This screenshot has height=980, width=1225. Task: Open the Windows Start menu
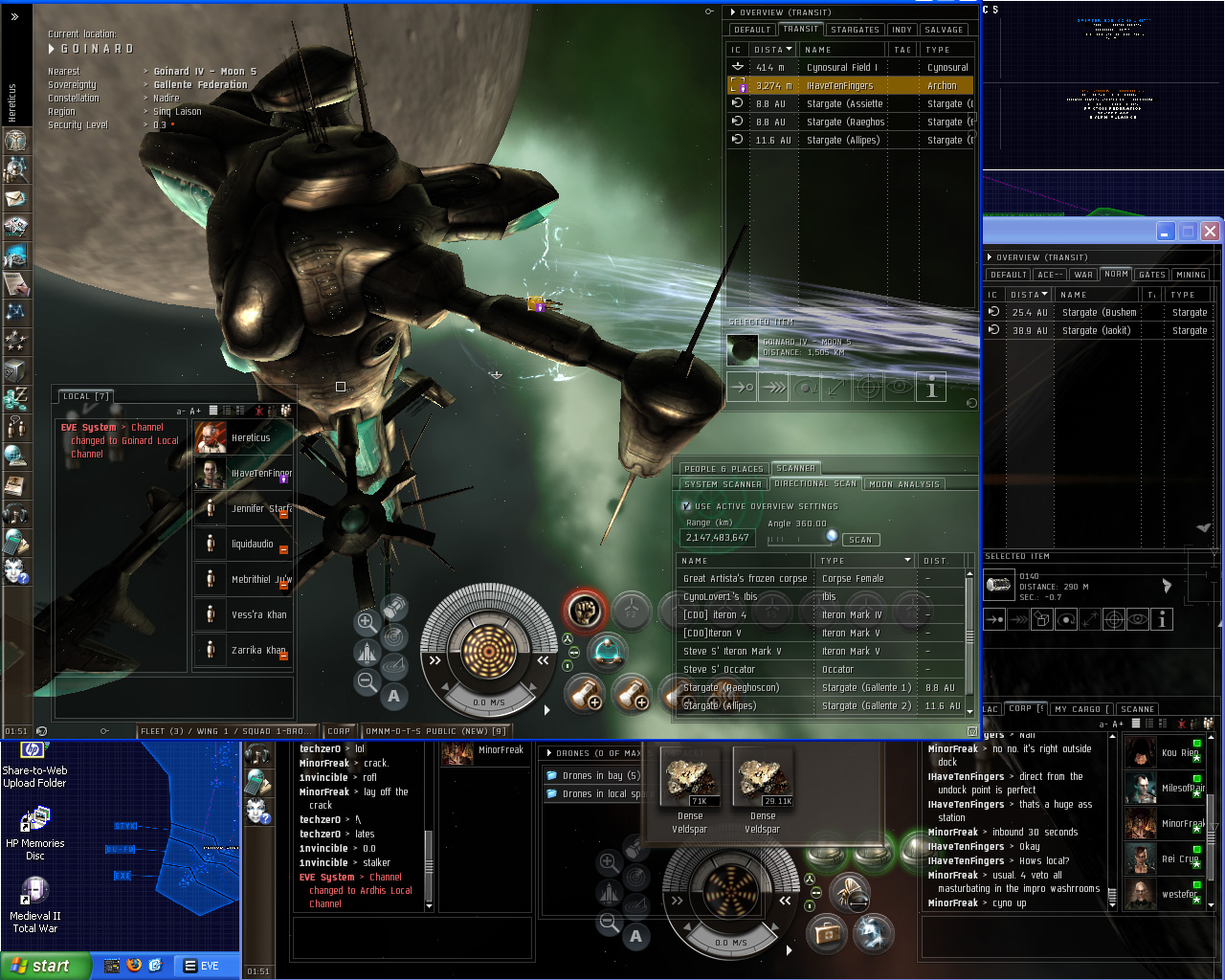click(46, 966)
